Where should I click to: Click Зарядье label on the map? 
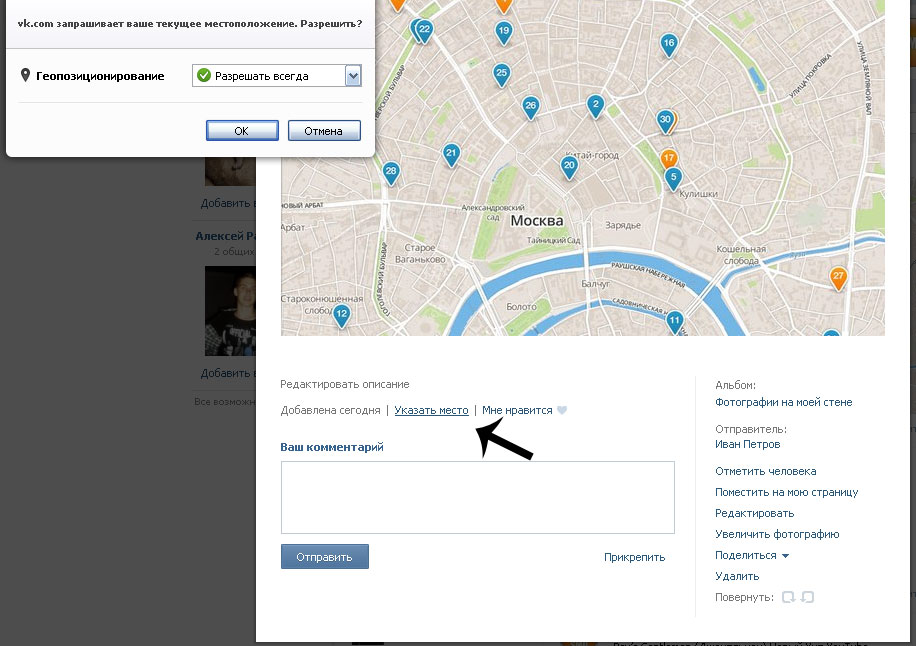pos(623,225)
